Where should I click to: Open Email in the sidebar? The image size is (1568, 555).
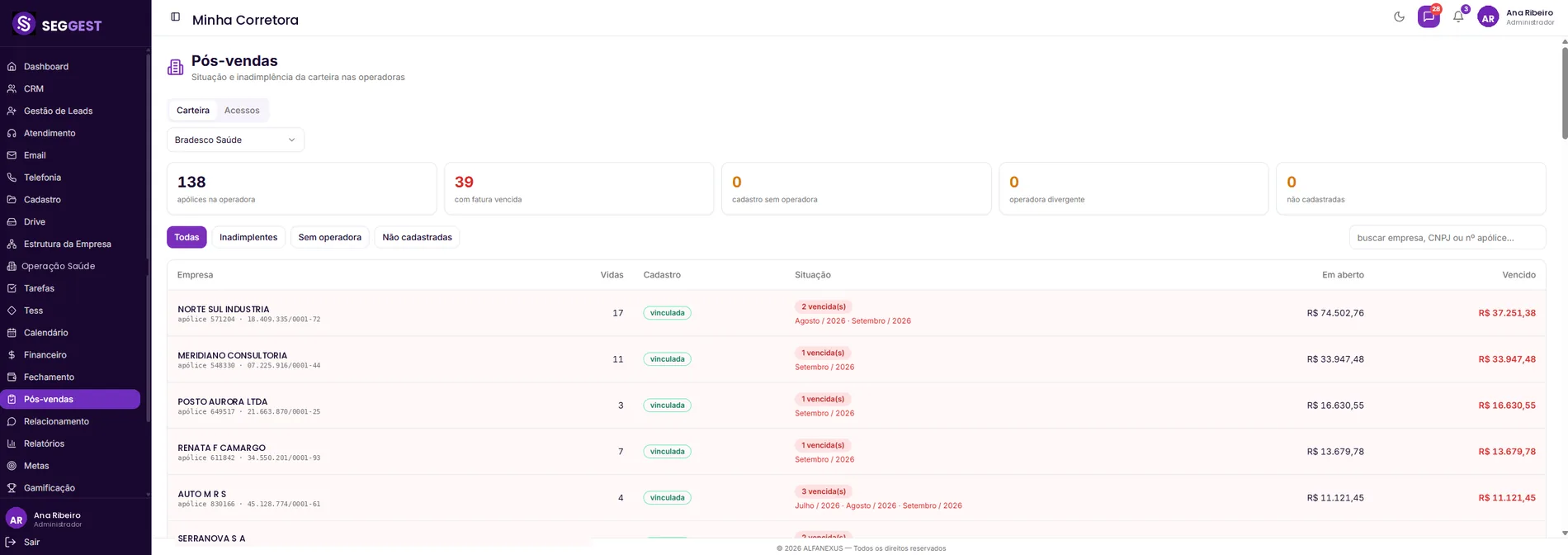71,155
